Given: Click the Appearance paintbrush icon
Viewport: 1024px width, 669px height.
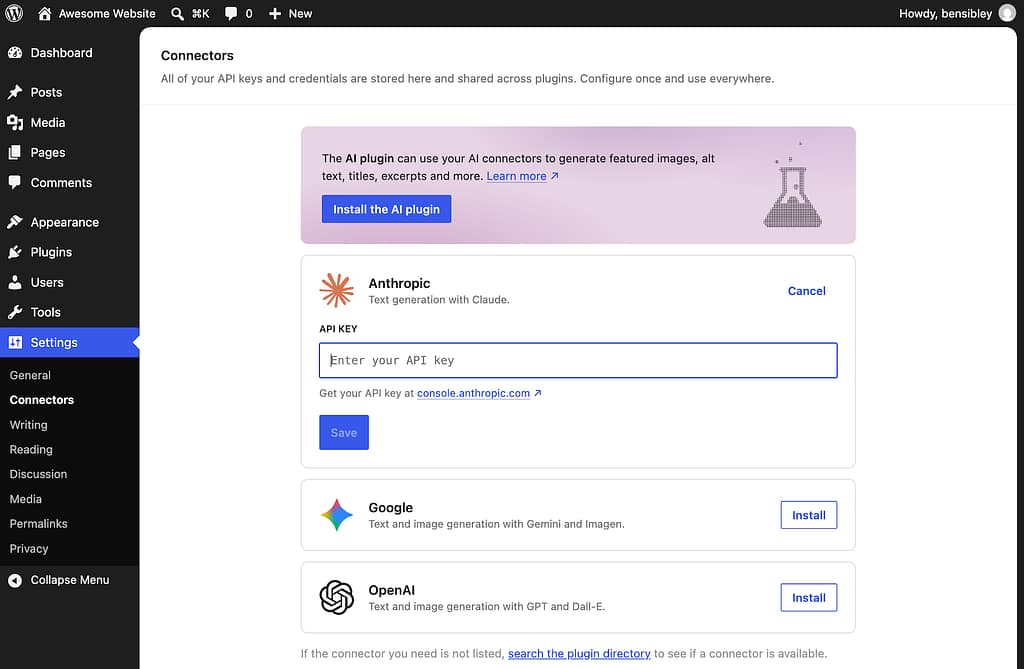Looking at the screenshot, I should pyautogui.click(x=15, y=222).
